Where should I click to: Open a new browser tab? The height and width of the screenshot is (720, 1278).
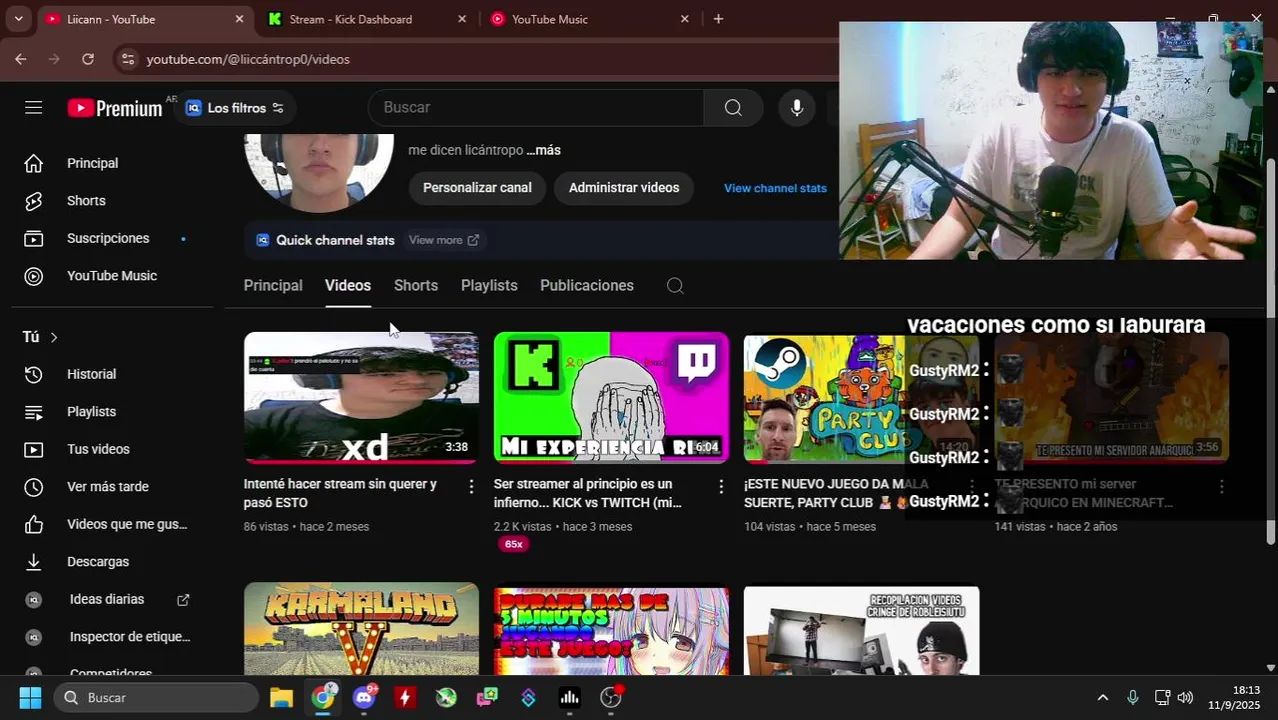pyautogui.click(x=718, y=19)
